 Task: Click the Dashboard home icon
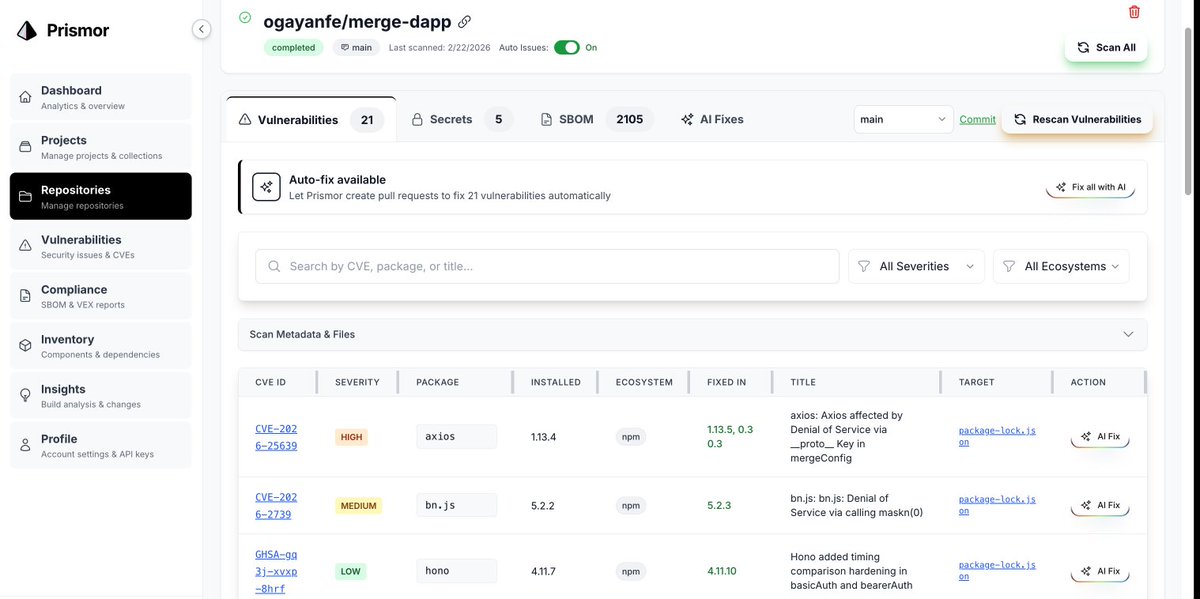[x=26, y=97]
